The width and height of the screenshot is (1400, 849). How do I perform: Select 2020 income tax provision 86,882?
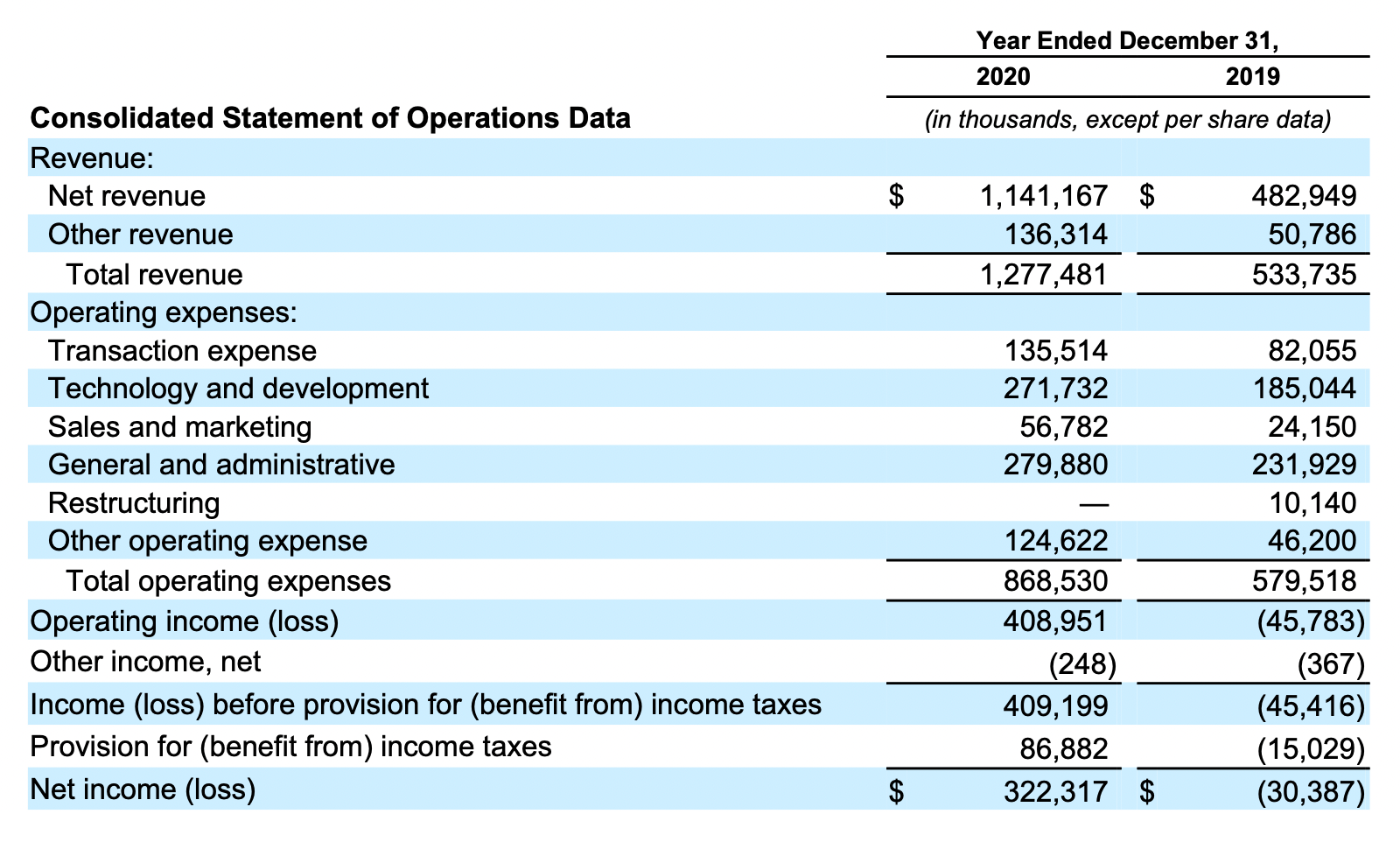point(1064,749)
